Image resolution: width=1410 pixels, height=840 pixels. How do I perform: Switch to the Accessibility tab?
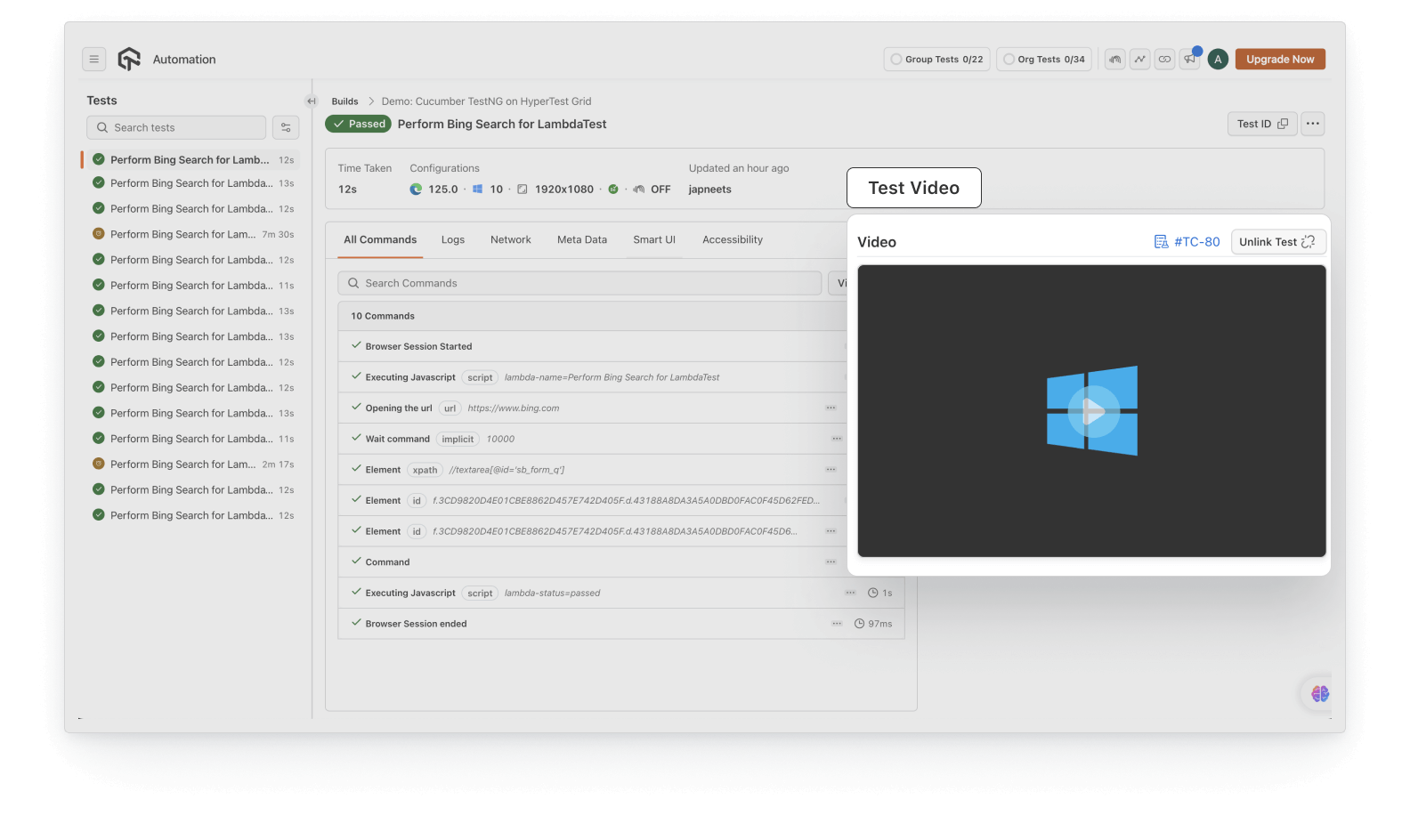732,240
